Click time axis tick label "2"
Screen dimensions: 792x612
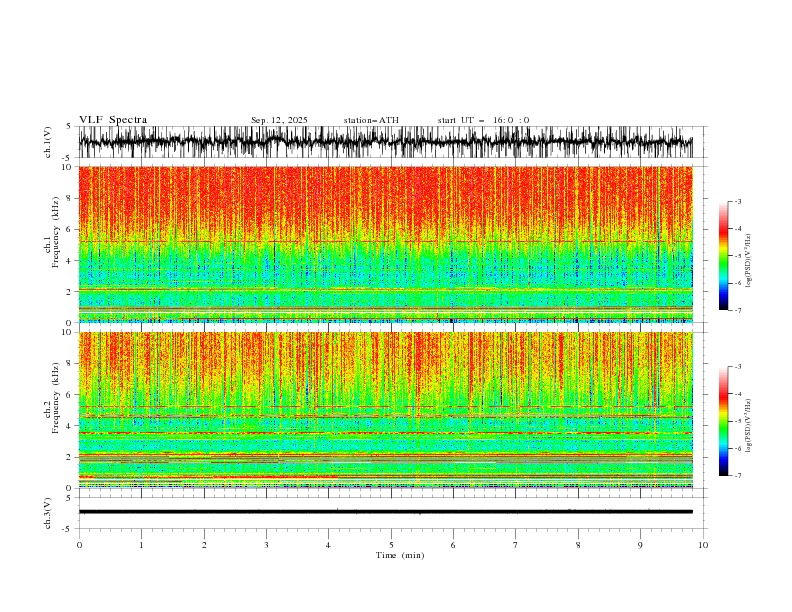(204, 545)
